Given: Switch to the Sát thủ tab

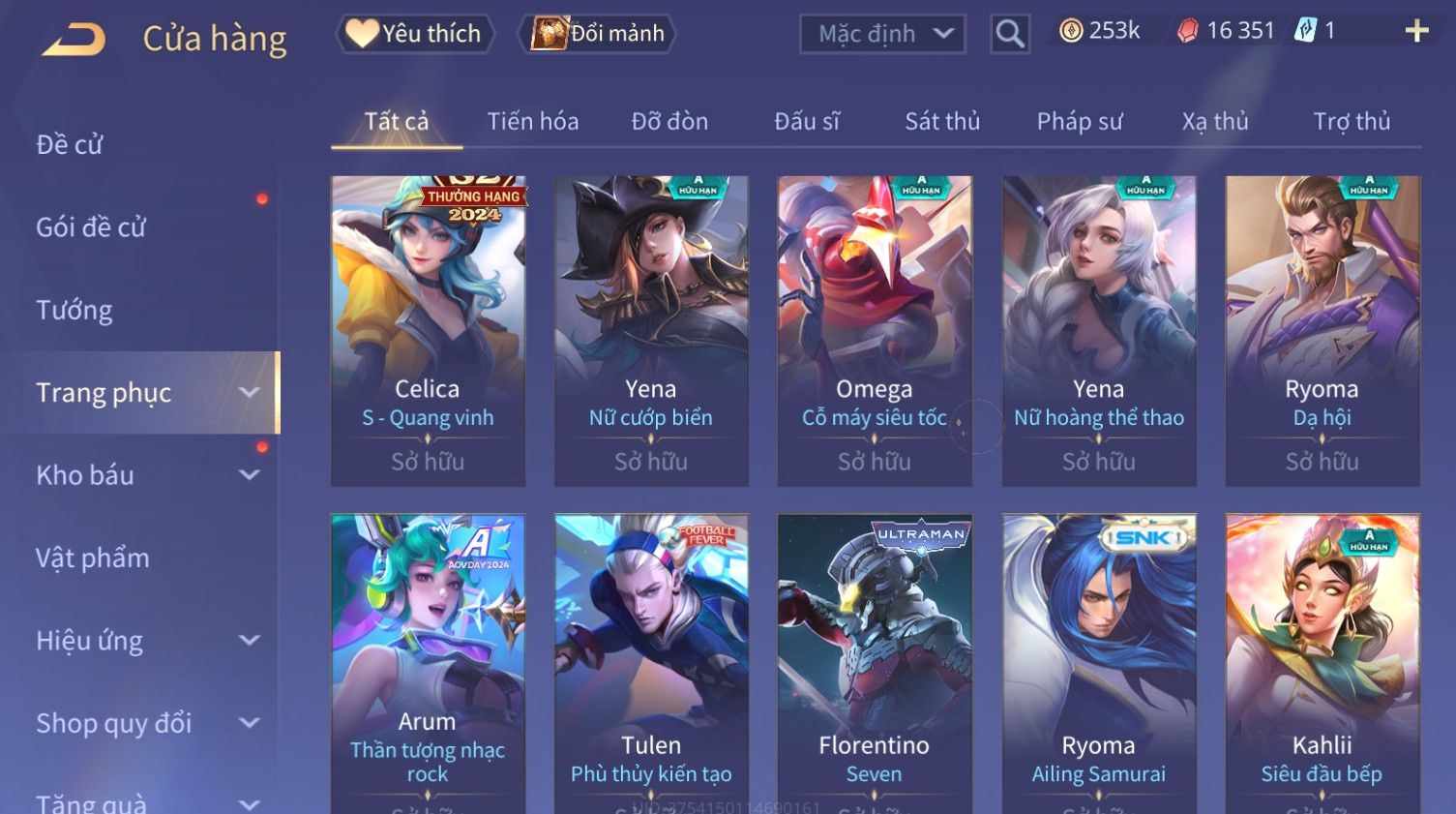Looking at the screenshot, I should tap(942, 121).
